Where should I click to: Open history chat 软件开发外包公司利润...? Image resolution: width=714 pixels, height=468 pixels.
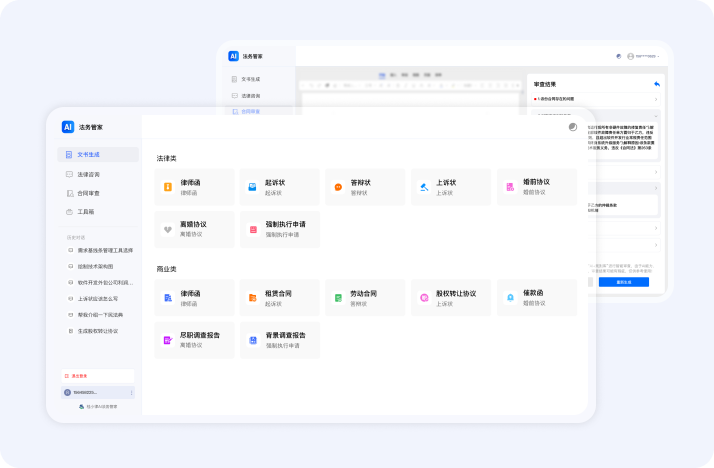click(100, 283)
